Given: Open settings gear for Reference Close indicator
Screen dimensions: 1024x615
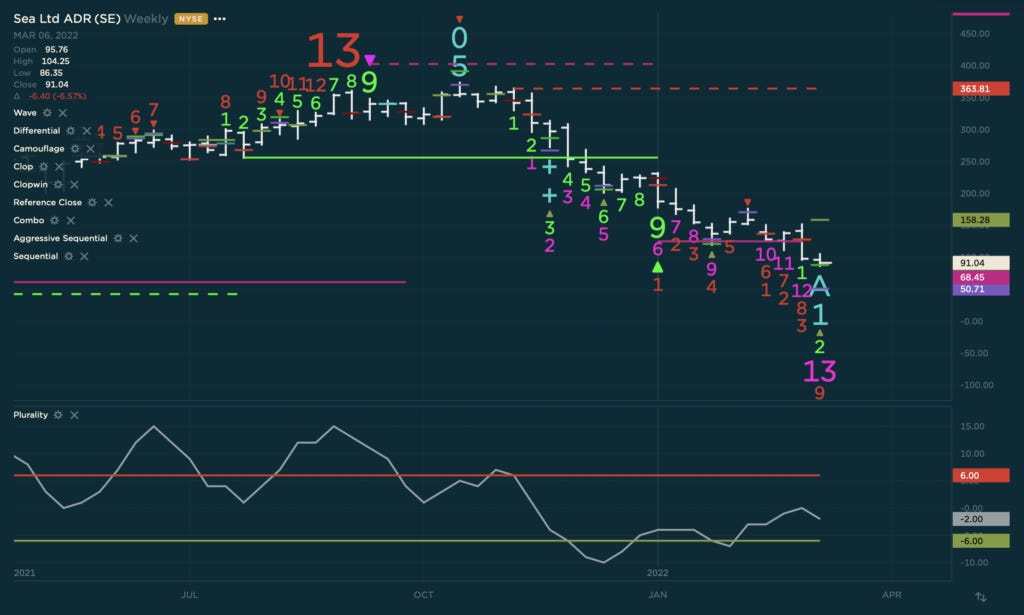Looking at the screenshot, I should [x=92, y=202].
